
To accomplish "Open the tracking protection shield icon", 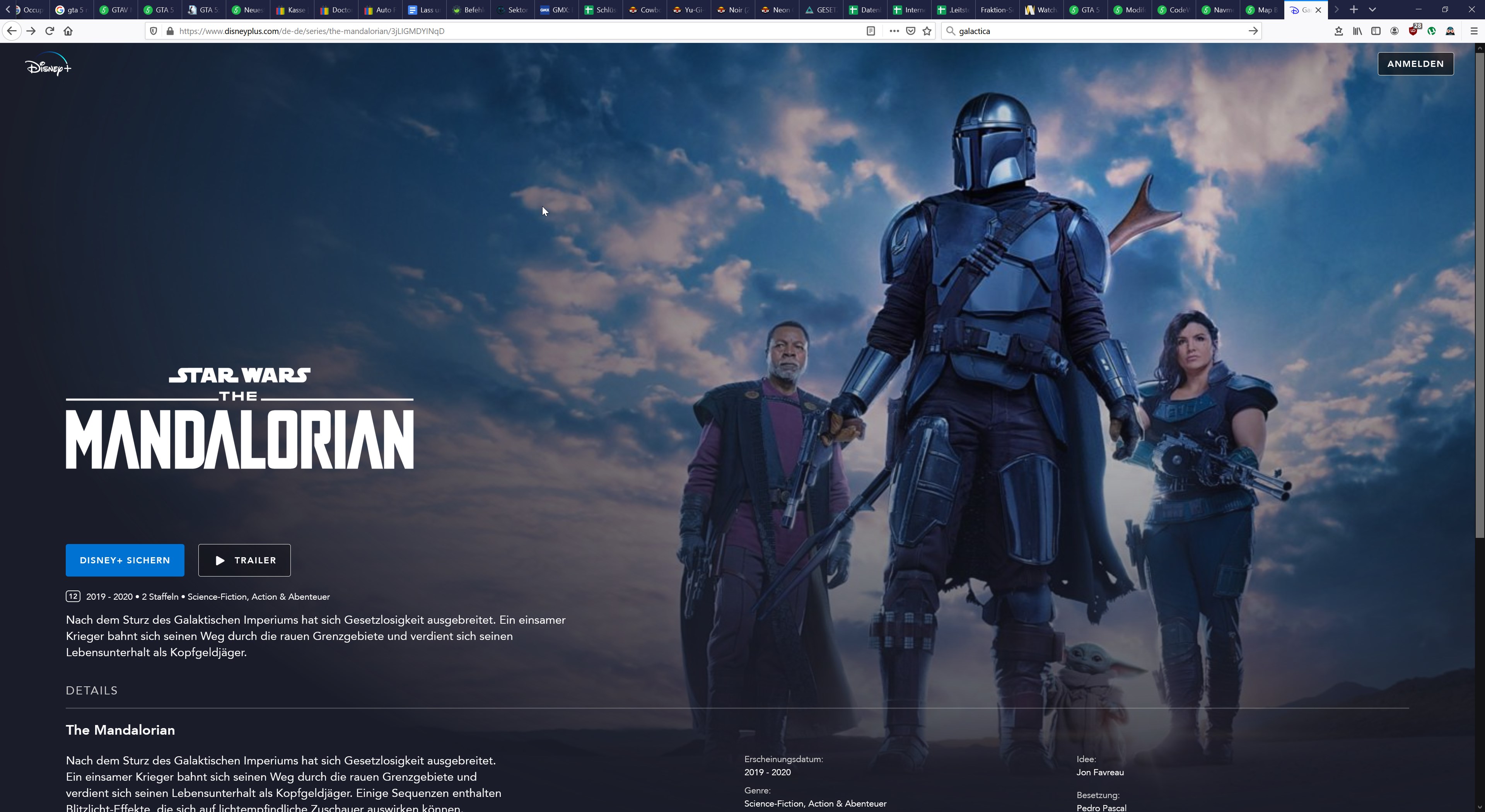I will coord(154,31).
